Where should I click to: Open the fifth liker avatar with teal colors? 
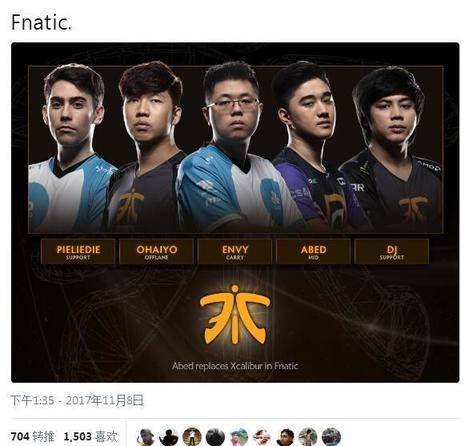(239, 437)
